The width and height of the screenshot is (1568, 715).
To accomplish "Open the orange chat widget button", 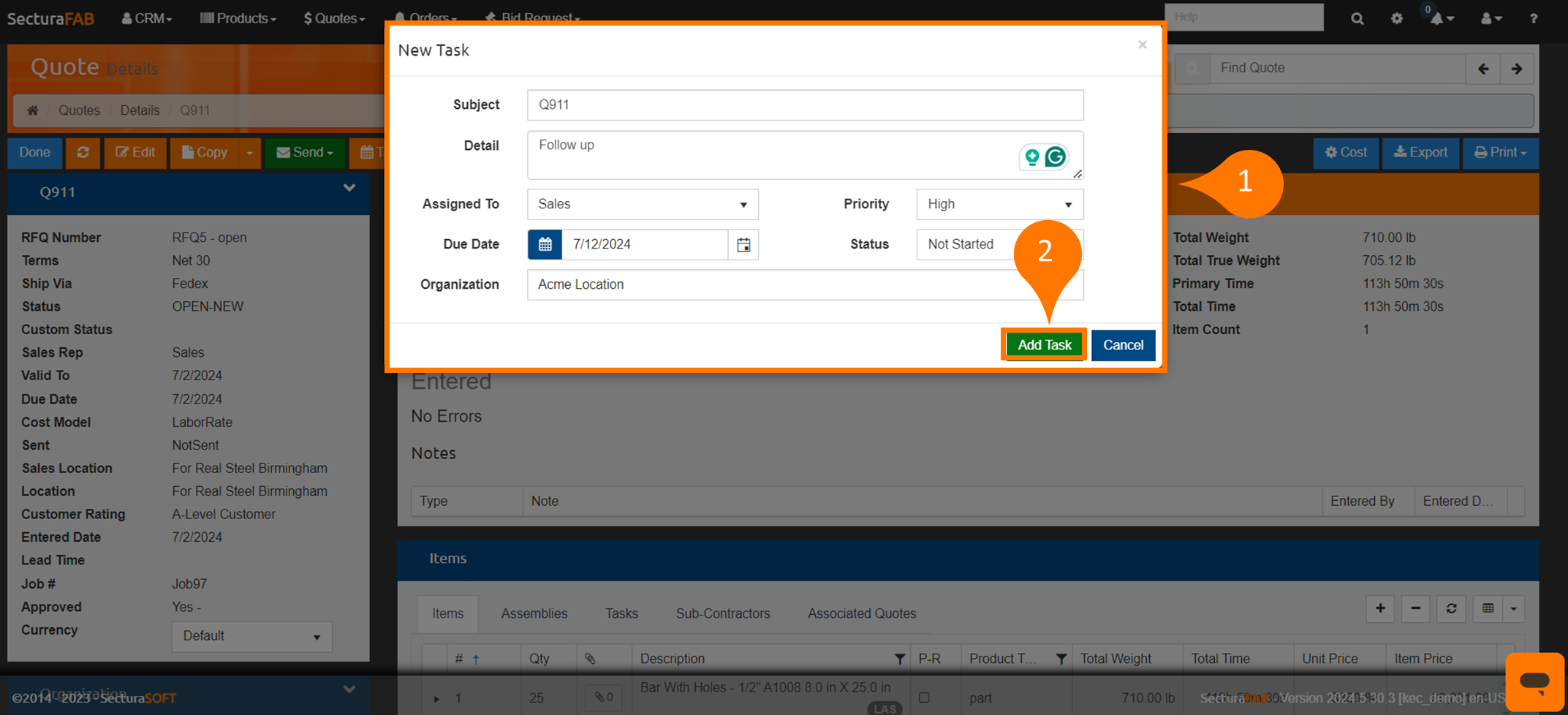I will 1534,682.
